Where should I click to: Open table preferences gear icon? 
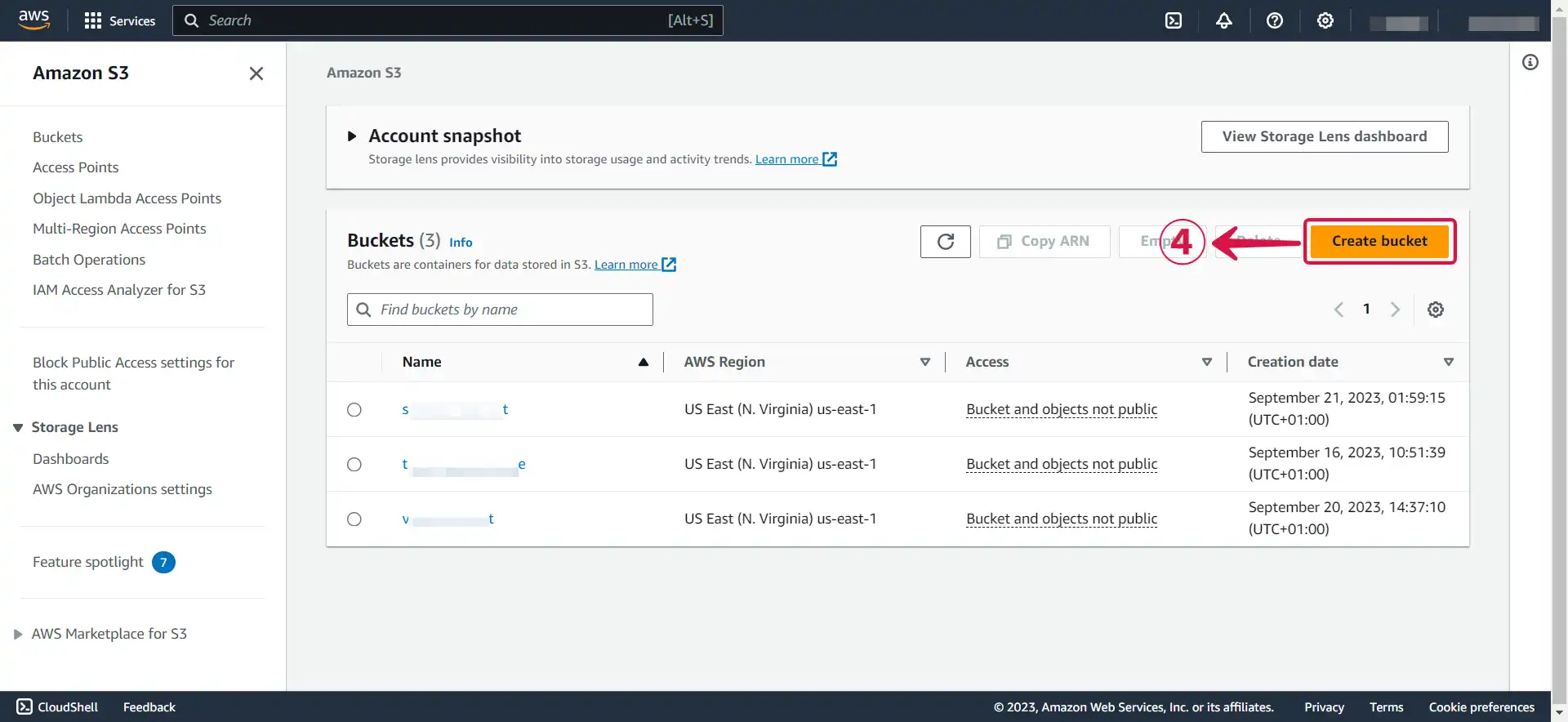[x=1436, y=310]
